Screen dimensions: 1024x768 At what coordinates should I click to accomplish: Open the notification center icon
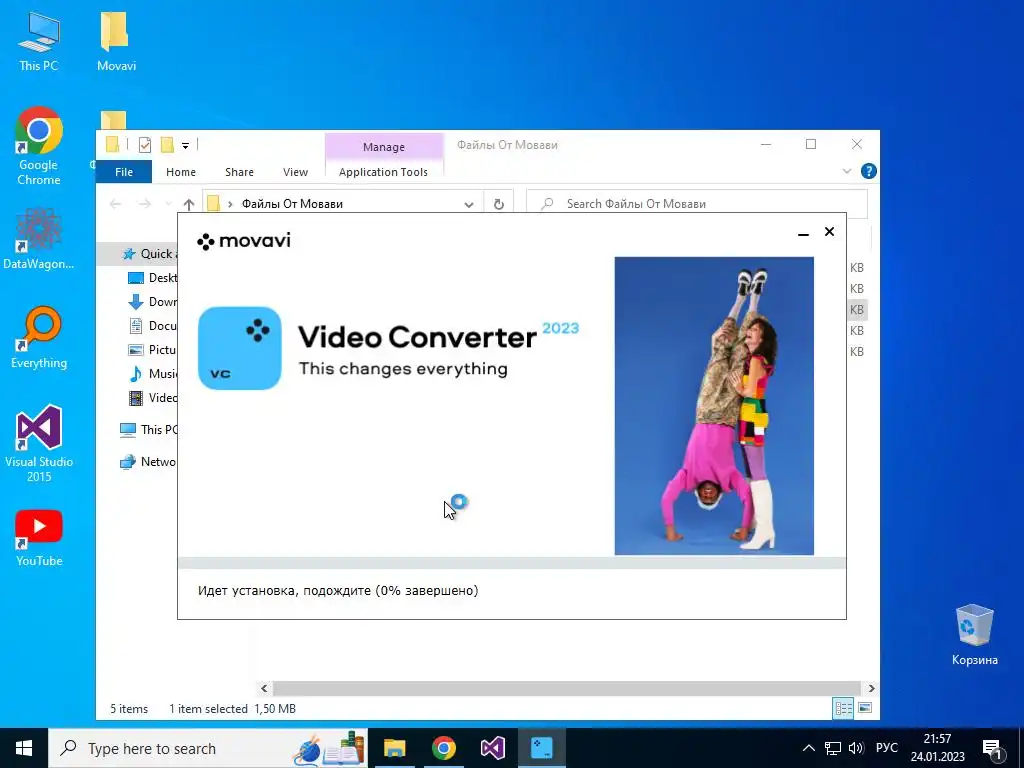(993, 748)
